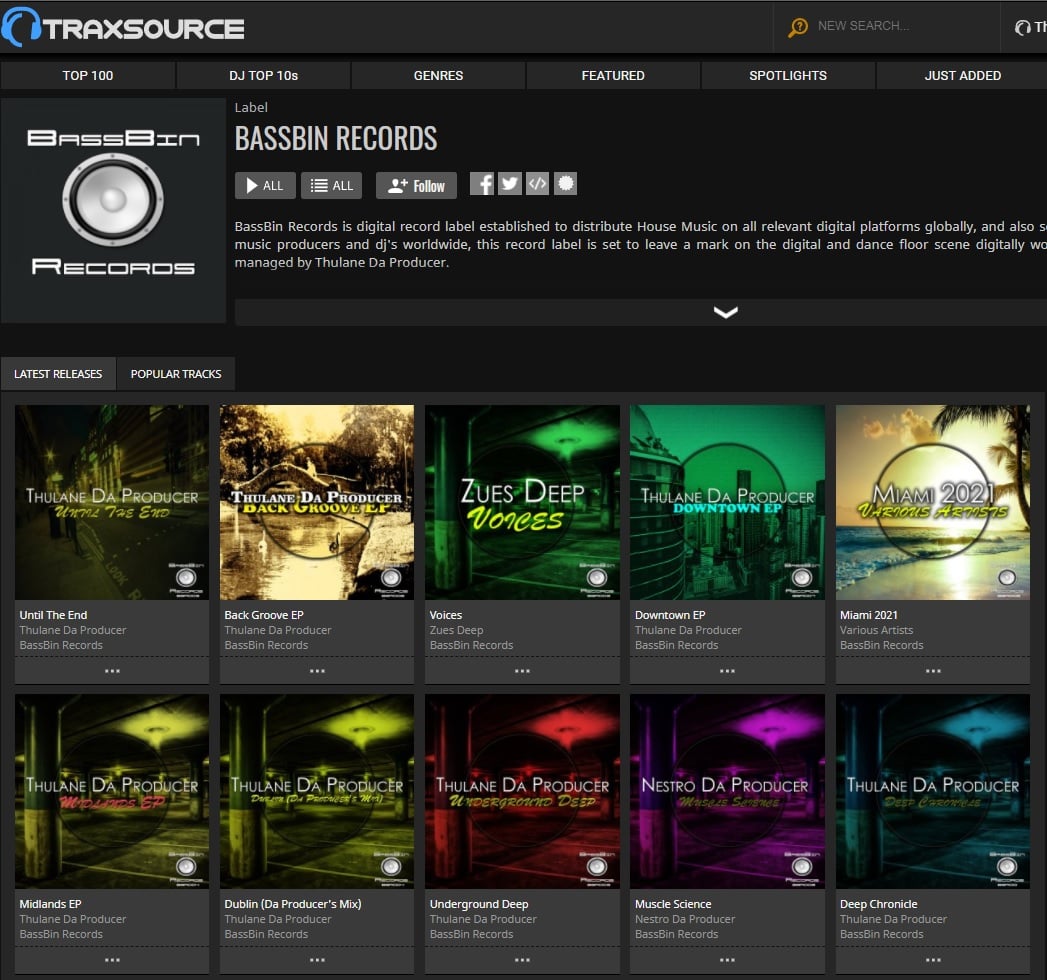Image resolution: width=1047 pixels, height=980 pixels.
Task: Open the DJ Top 10s menu
Action: pos(263,75)
